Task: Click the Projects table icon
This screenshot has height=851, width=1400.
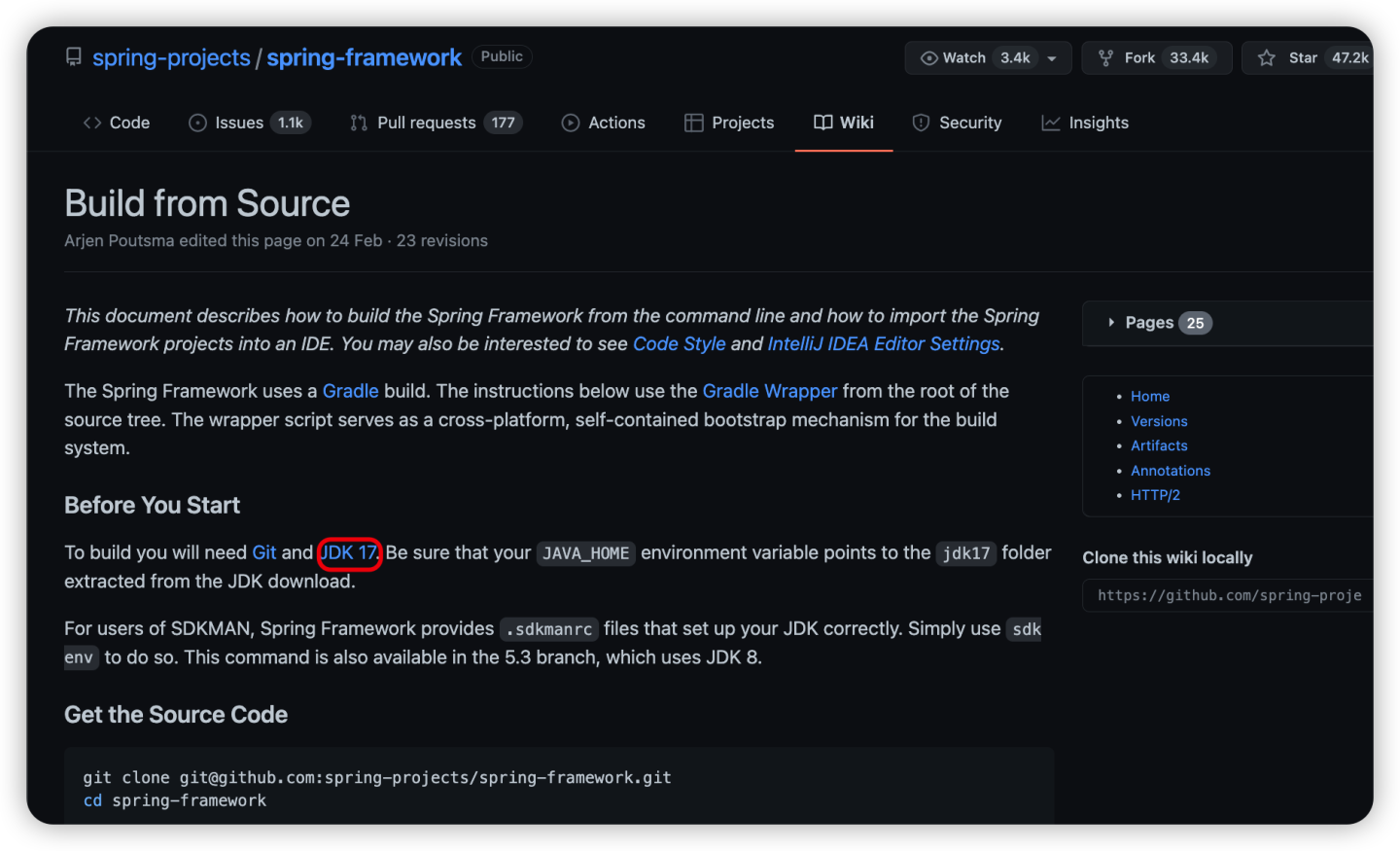Action: coord(693,123)
